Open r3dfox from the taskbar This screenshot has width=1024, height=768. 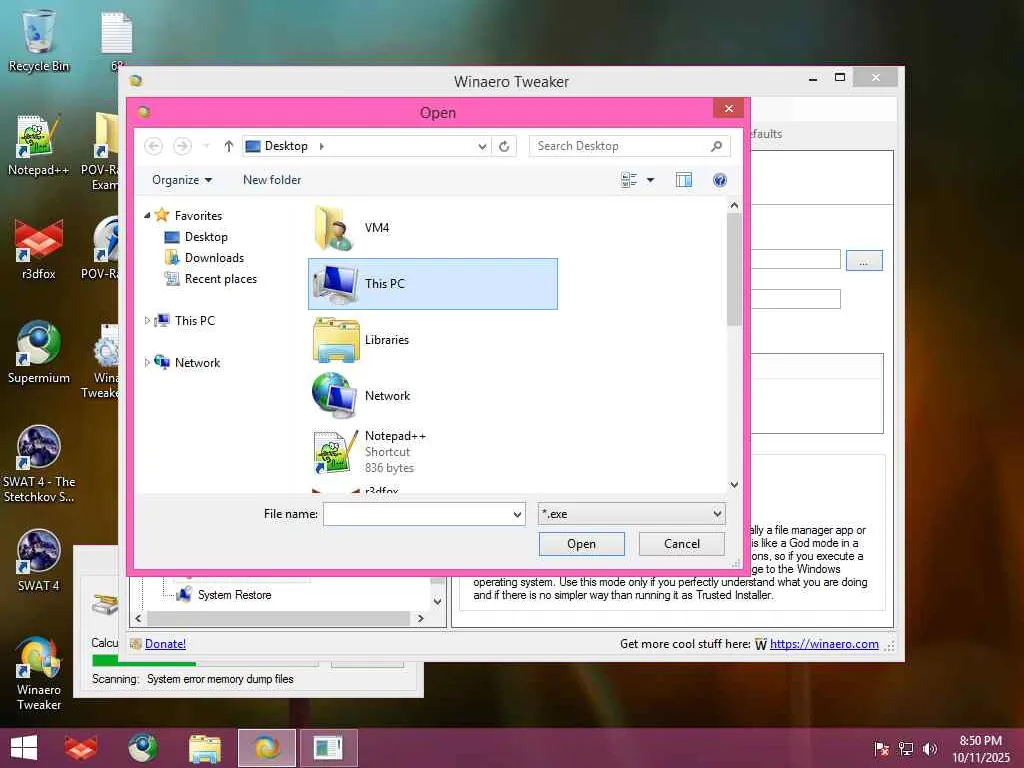click(81, 748)
